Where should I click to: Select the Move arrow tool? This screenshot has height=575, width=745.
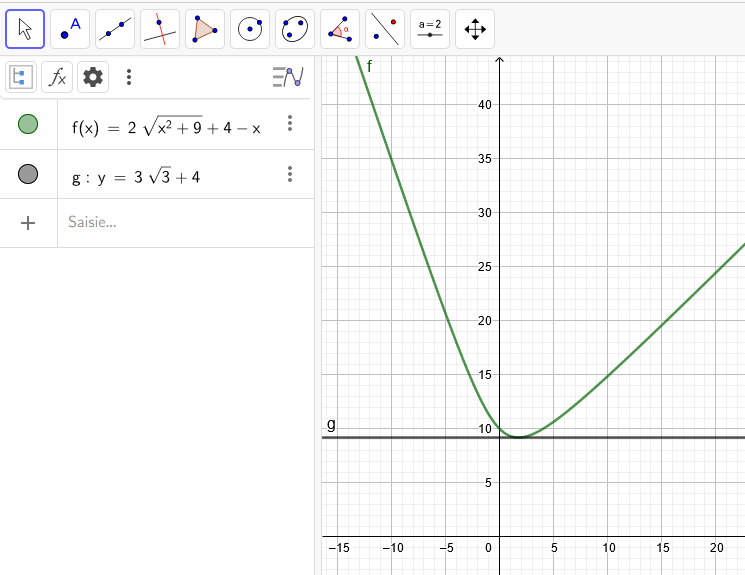point(25,29)
